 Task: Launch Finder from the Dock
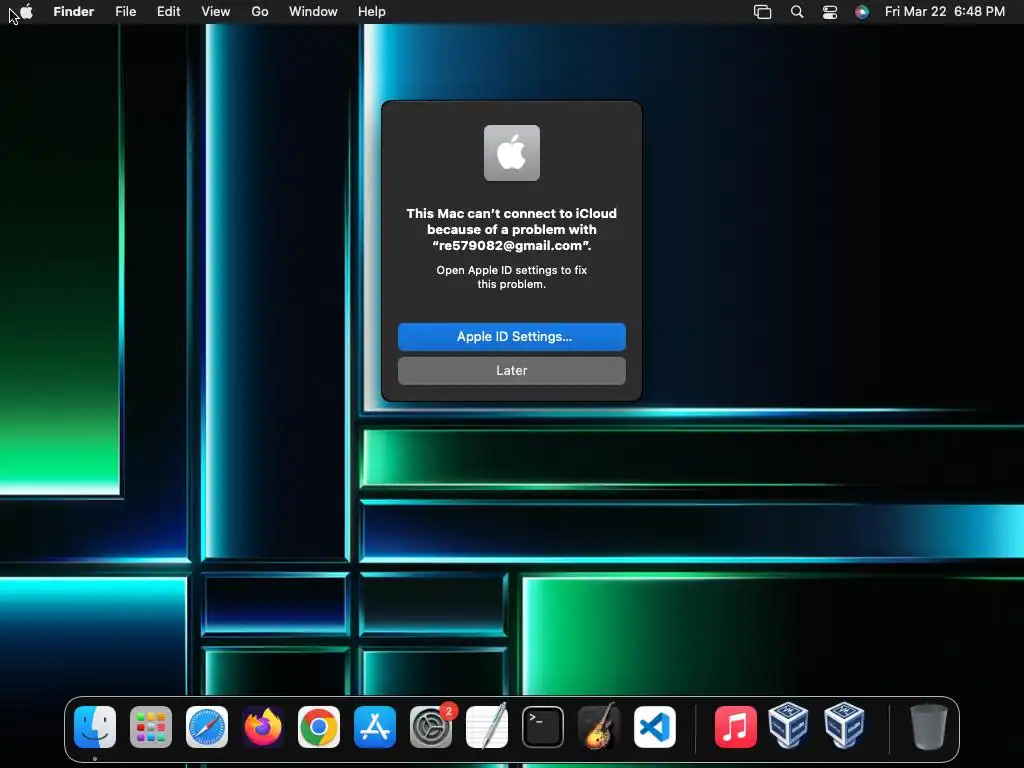click(95, 727)
